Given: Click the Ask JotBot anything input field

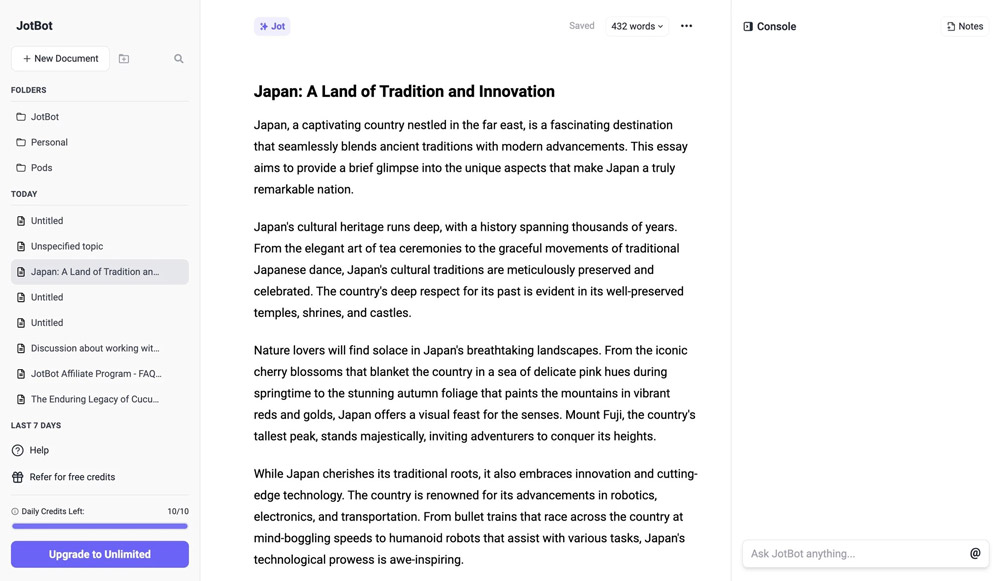Looking at the screenshot, I should click(855, 554).
